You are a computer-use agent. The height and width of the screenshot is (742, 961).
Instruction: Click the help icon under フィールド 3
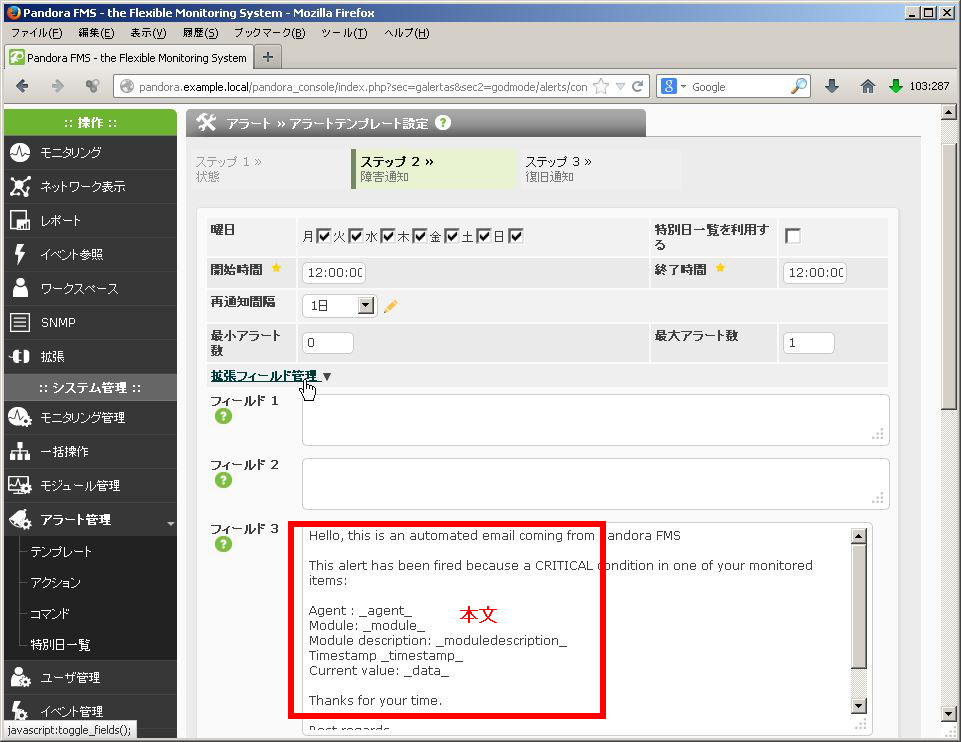coord(223,544)
